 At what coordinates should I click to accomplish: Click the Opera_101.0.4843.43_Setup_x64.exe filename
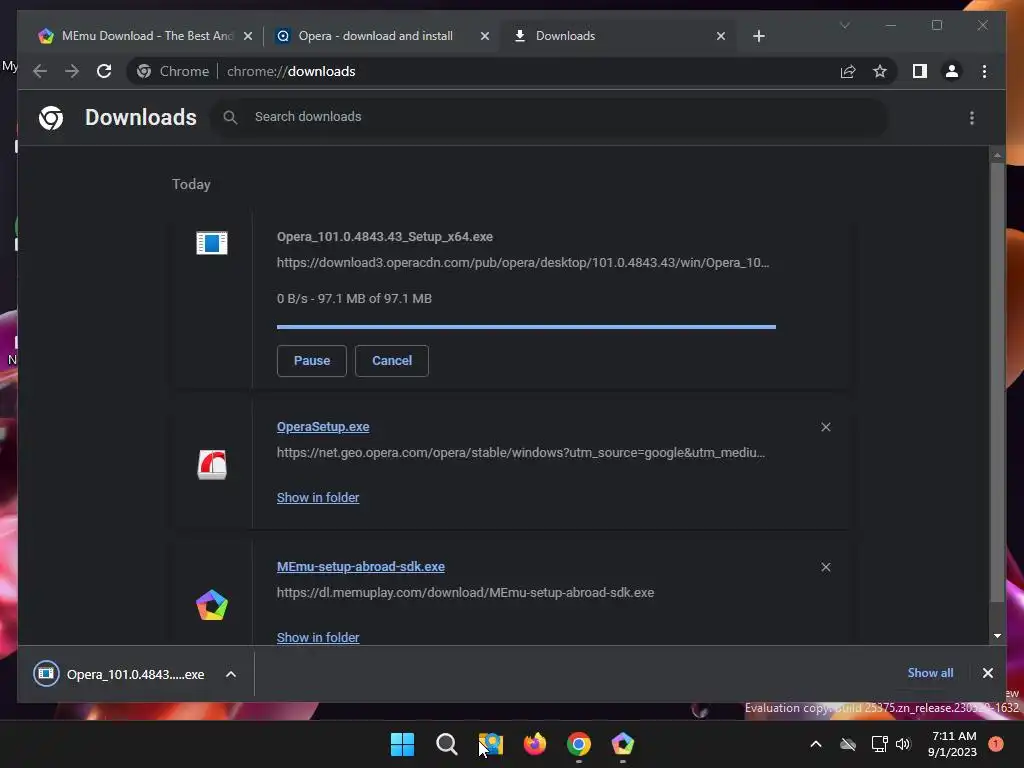pos(385,236)
